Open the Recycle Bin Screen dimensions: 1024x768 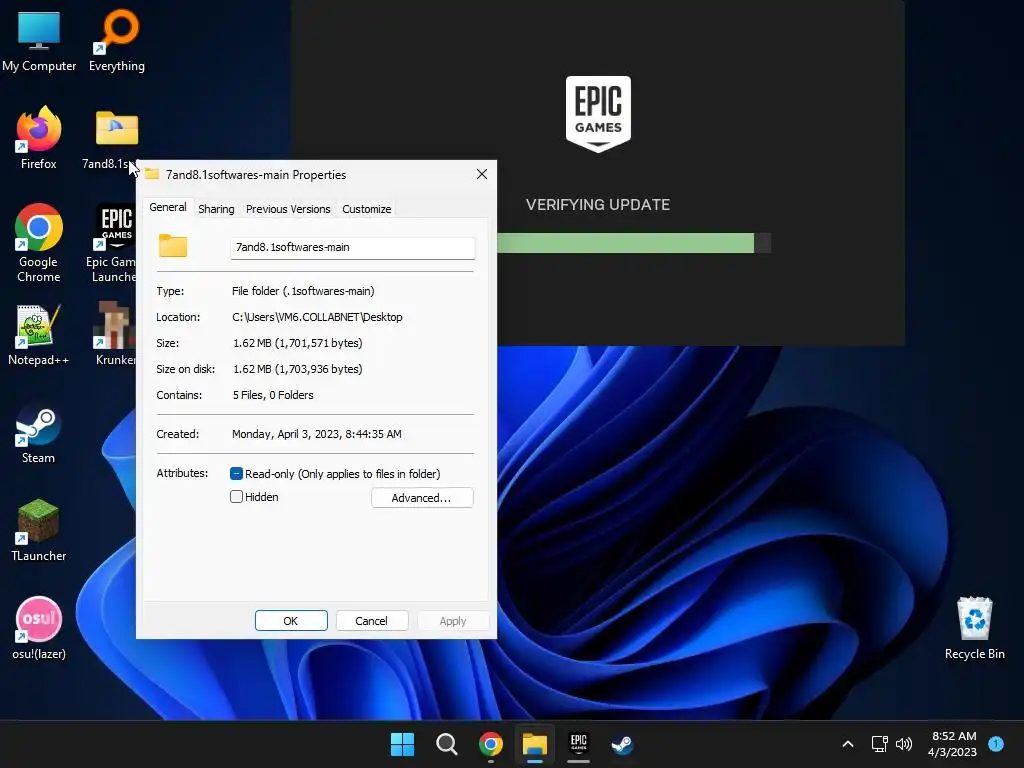point(974,628)
